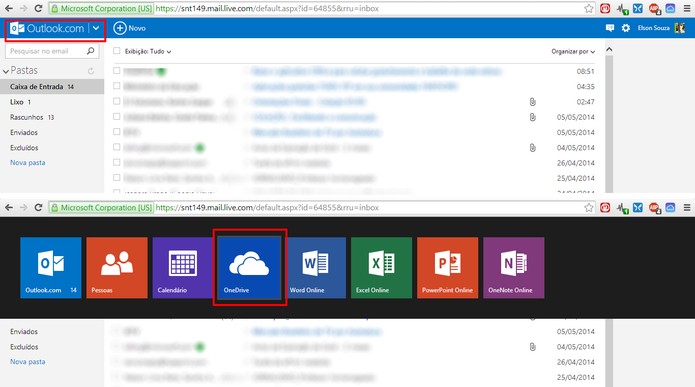Open the Pessoas contacts tile

coord(117,267)
